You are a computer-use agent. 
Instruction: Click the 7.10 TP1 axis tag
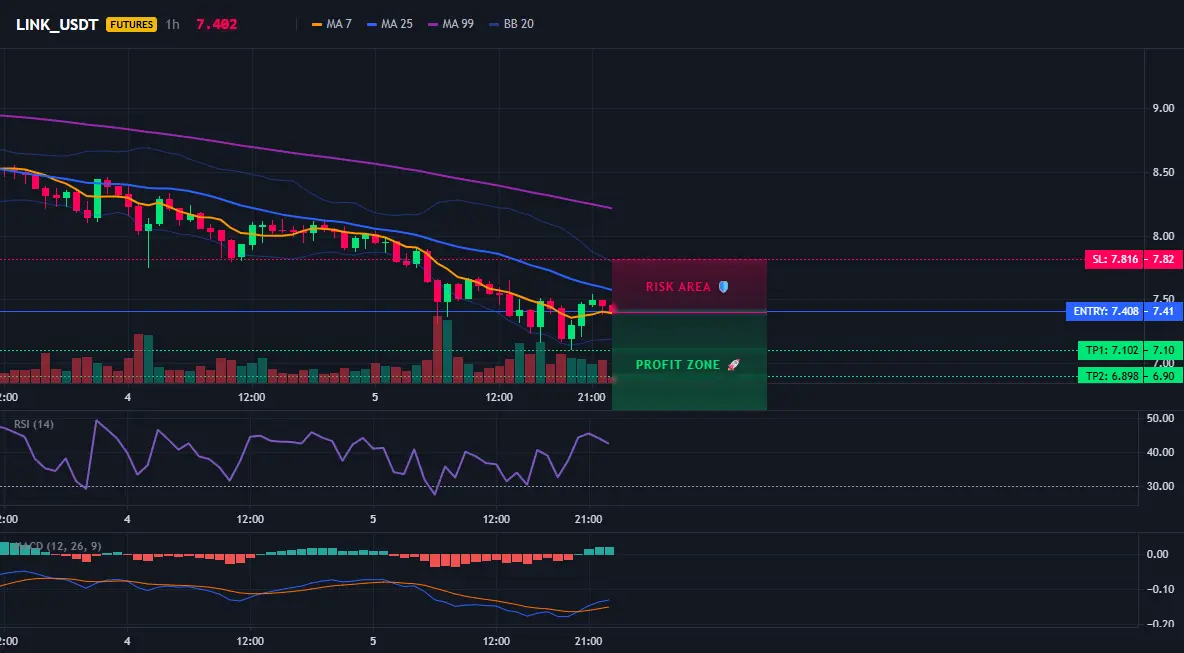click(1163, 350)
